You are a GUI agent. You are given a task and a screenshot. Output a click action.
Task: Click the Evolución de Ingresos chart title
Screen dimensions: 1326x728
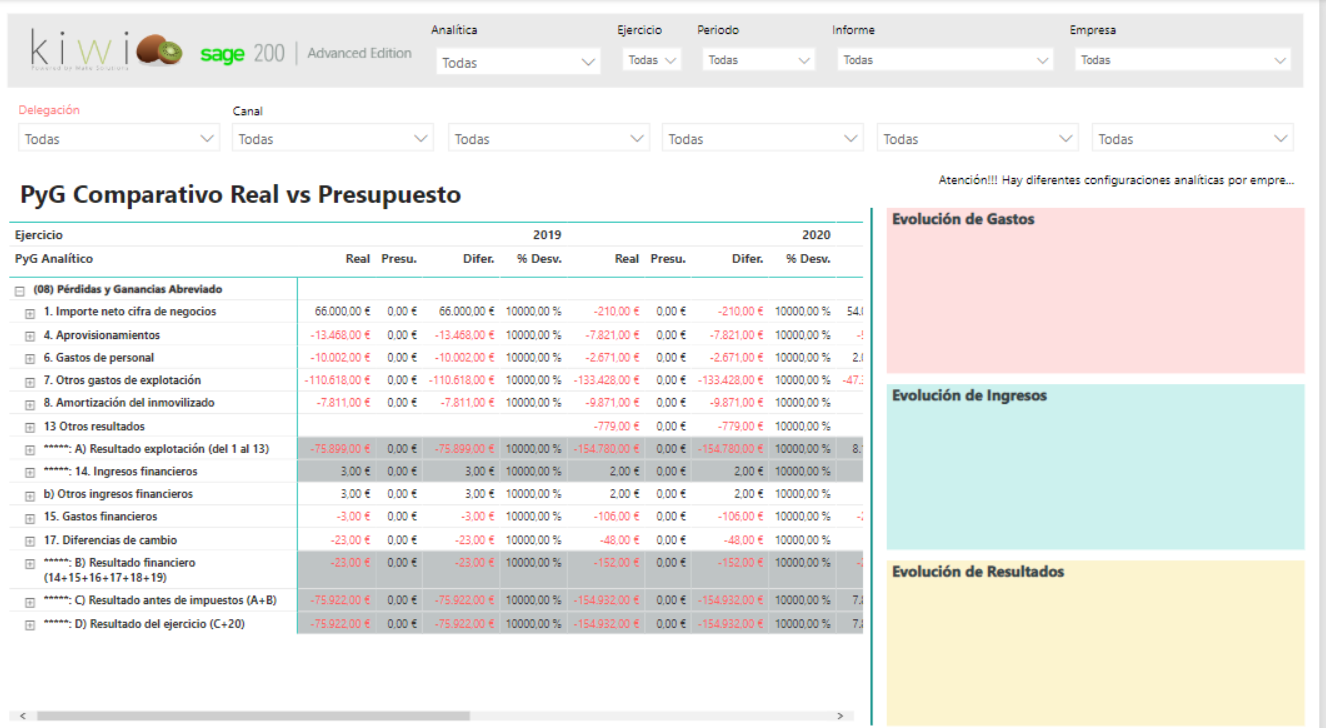(x=969, y=396)
